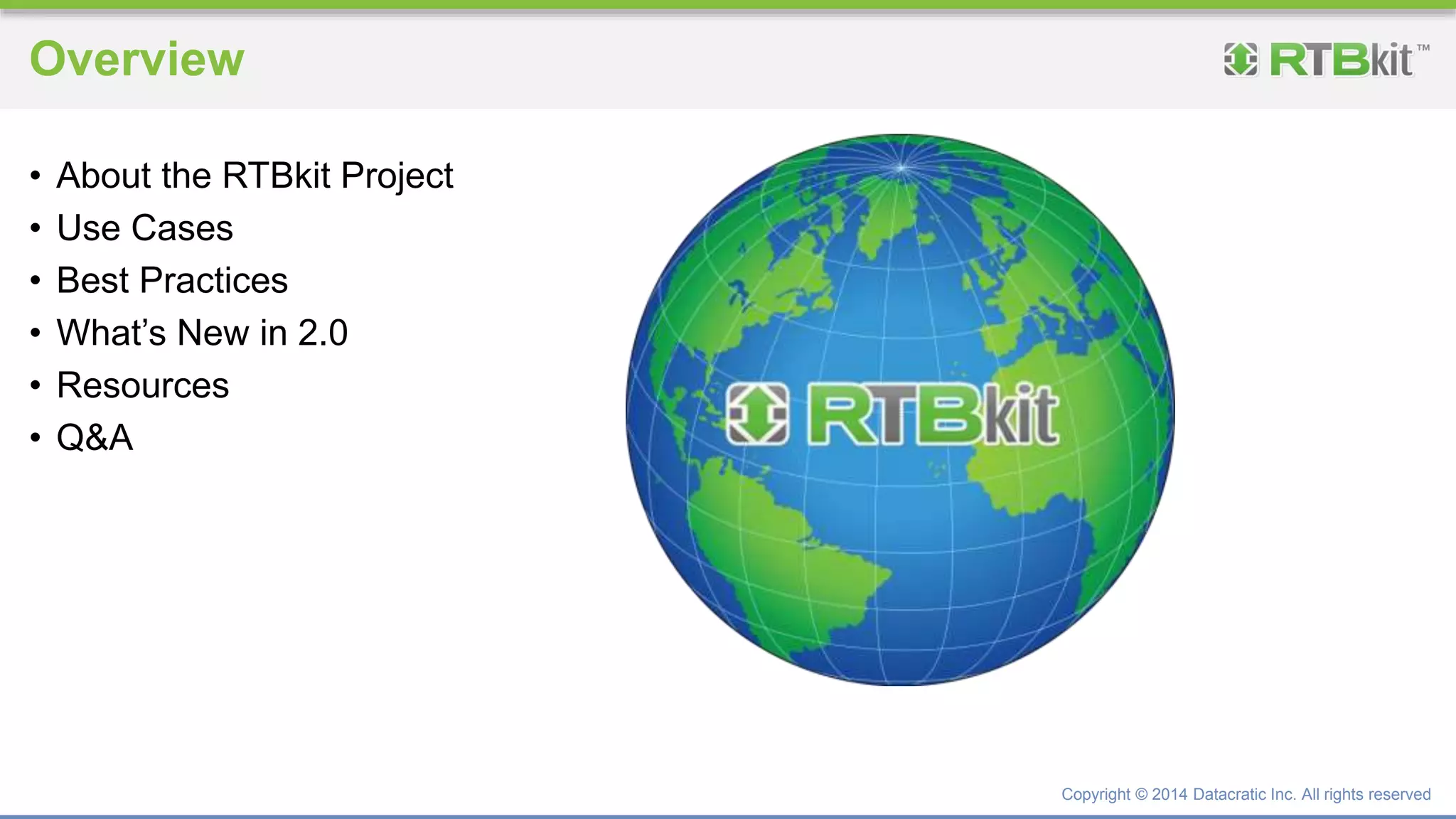Screen dimensions: 1456x819
Task: Click the RTBkit arrows icon in header
Action: [x=1241, y=59]
